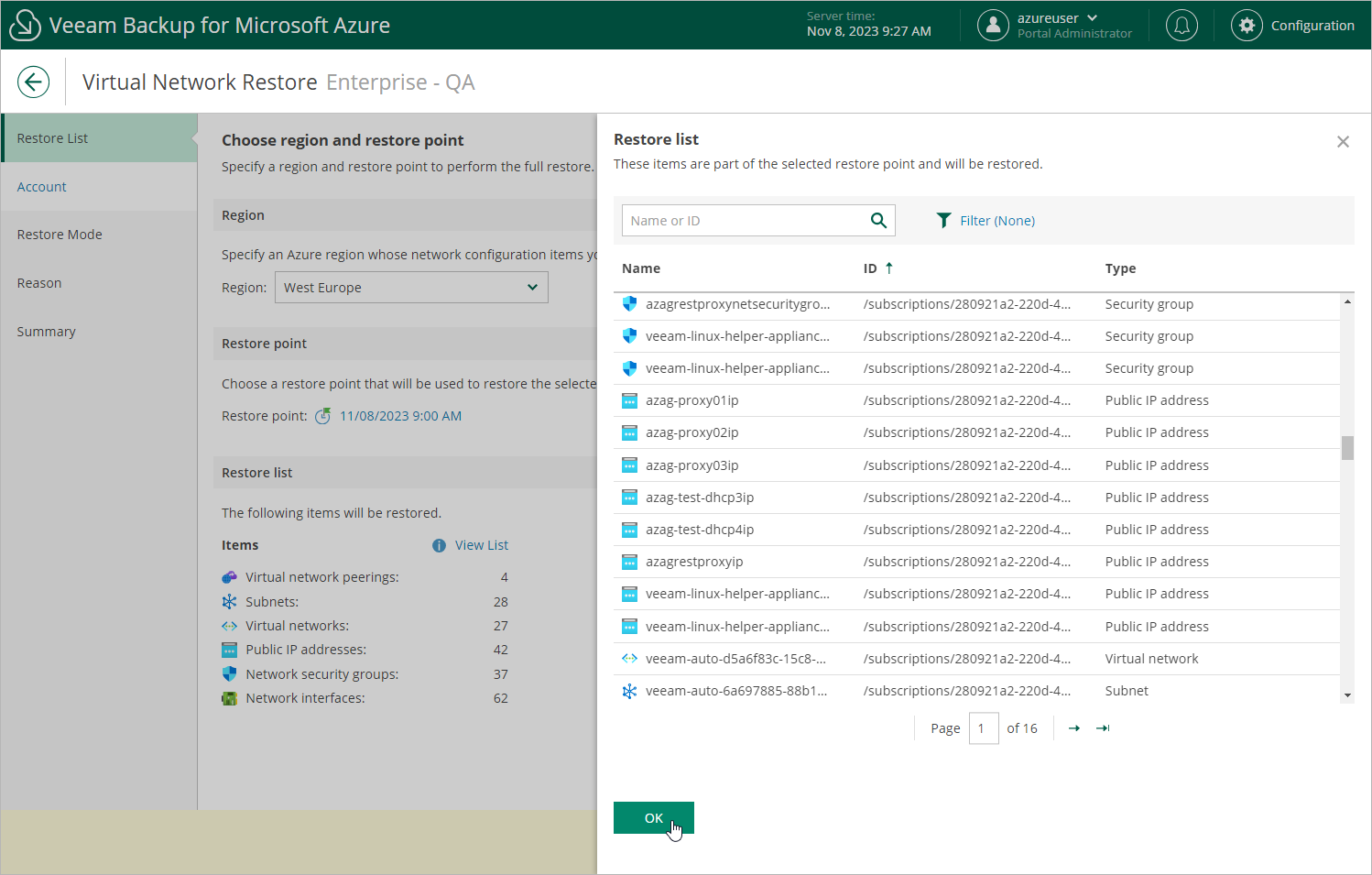Click the veeam-auto-d5a6f83c-15c8-... name
Screen dimensions: 1372x875
pyautogui.click(x=735, y=659)
